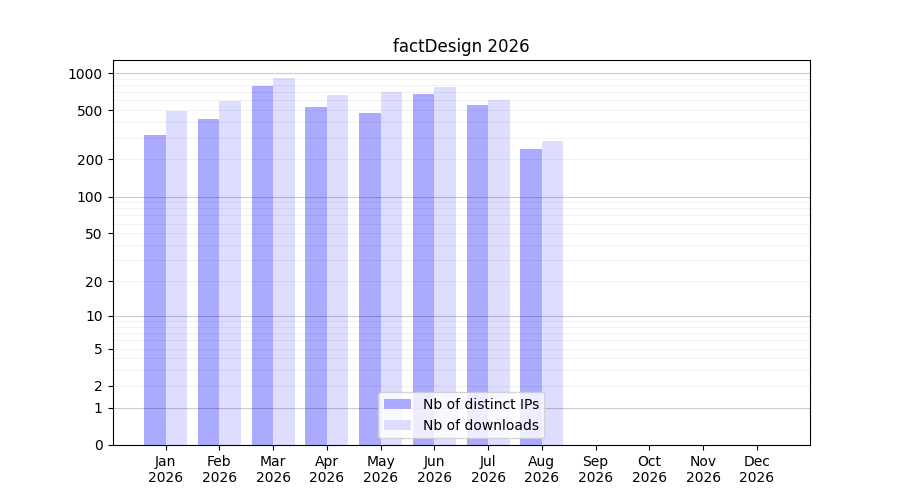
Task: Select the May 2026 distinct IPs bar
Action: coord(370,279)
